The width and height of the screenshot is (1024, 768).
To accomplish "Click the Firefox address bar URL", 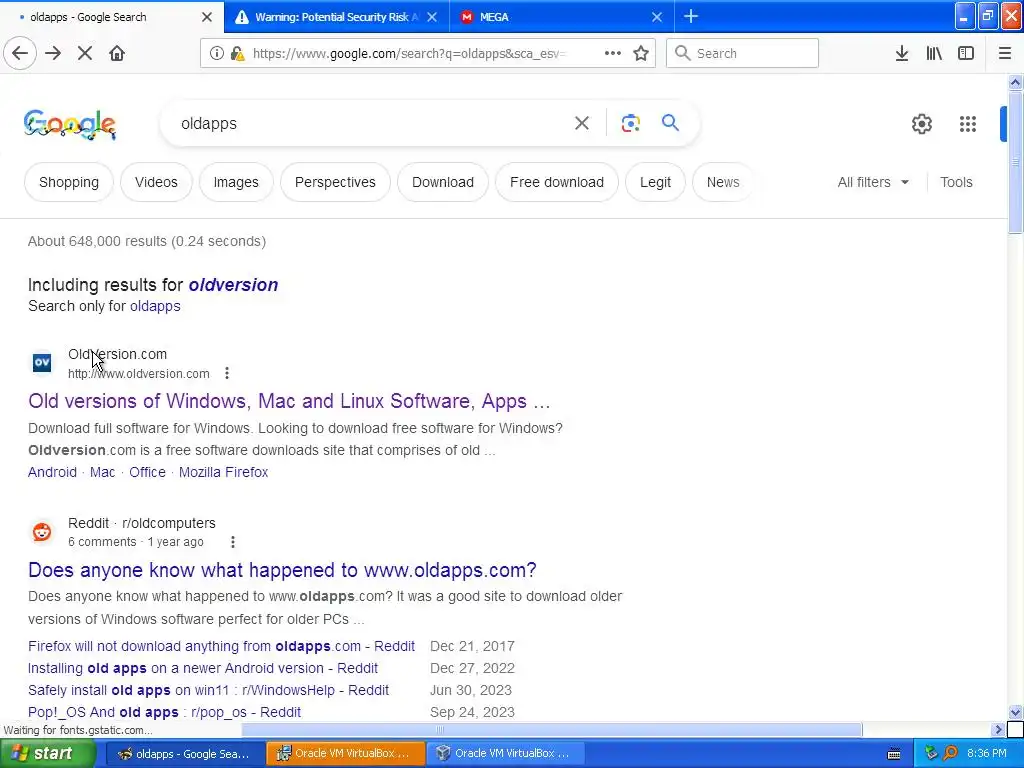I will (409, 54).
